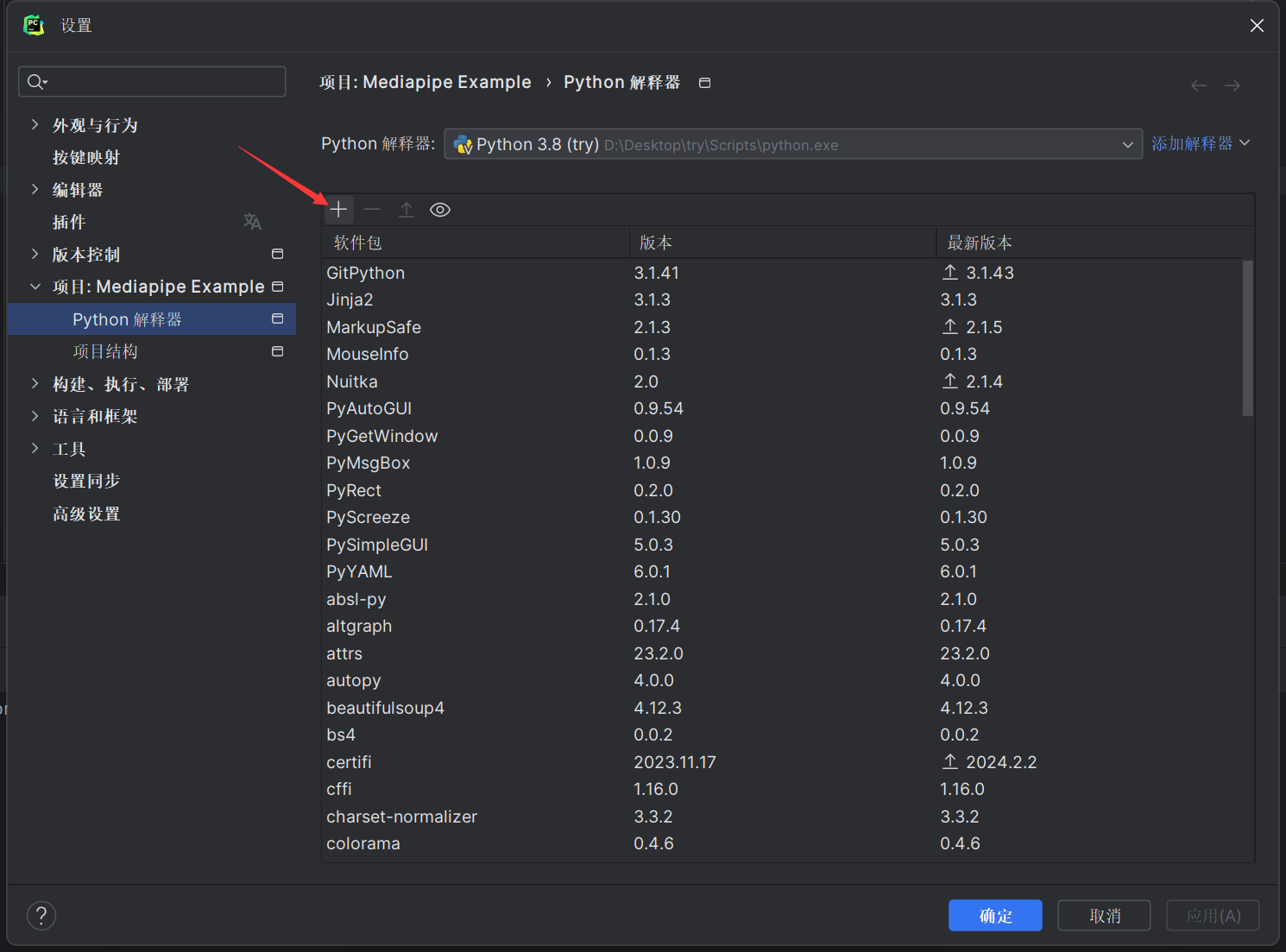Click the help question mark icon
Screen dimensions: 1286x952
tap(41, 916)
